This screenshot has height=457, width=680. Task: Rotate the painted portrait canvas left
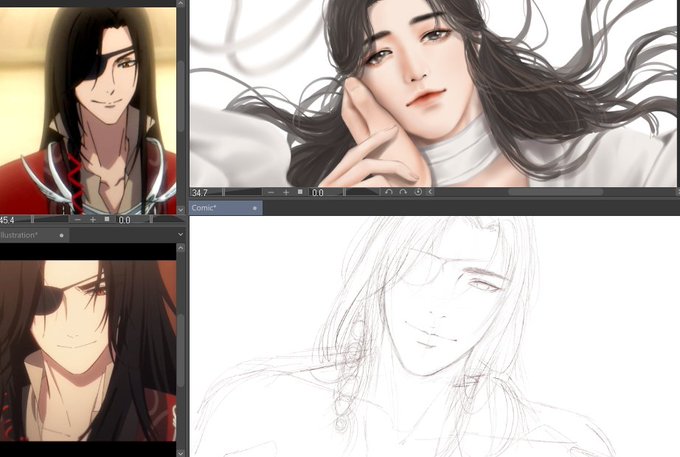point(389,192)
